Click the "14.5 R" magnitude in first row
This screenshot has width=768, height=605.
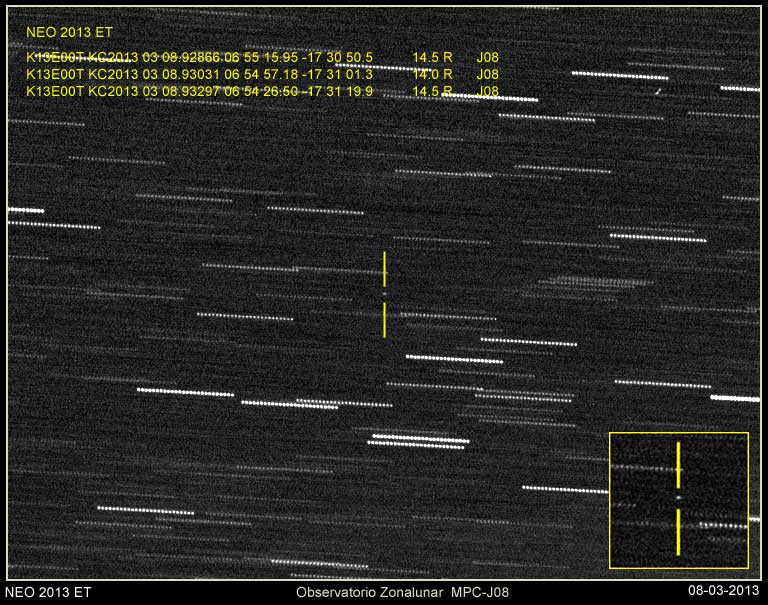[x=433, y=58]
